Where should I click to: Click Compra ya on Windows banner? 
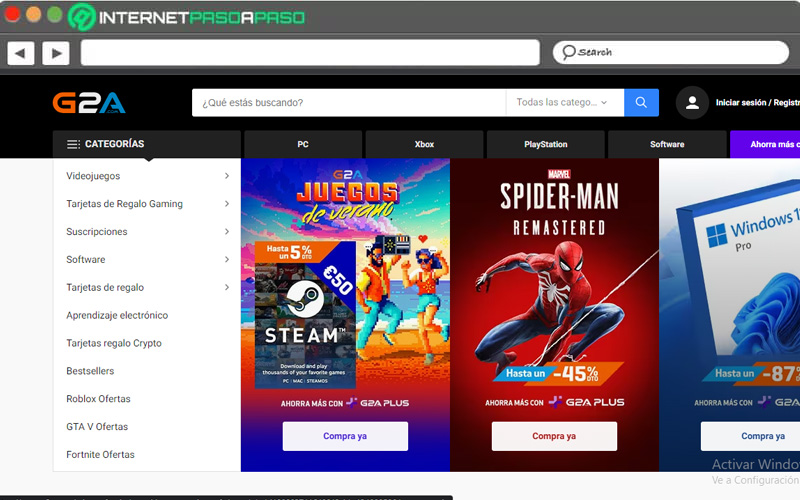(751, 436)
